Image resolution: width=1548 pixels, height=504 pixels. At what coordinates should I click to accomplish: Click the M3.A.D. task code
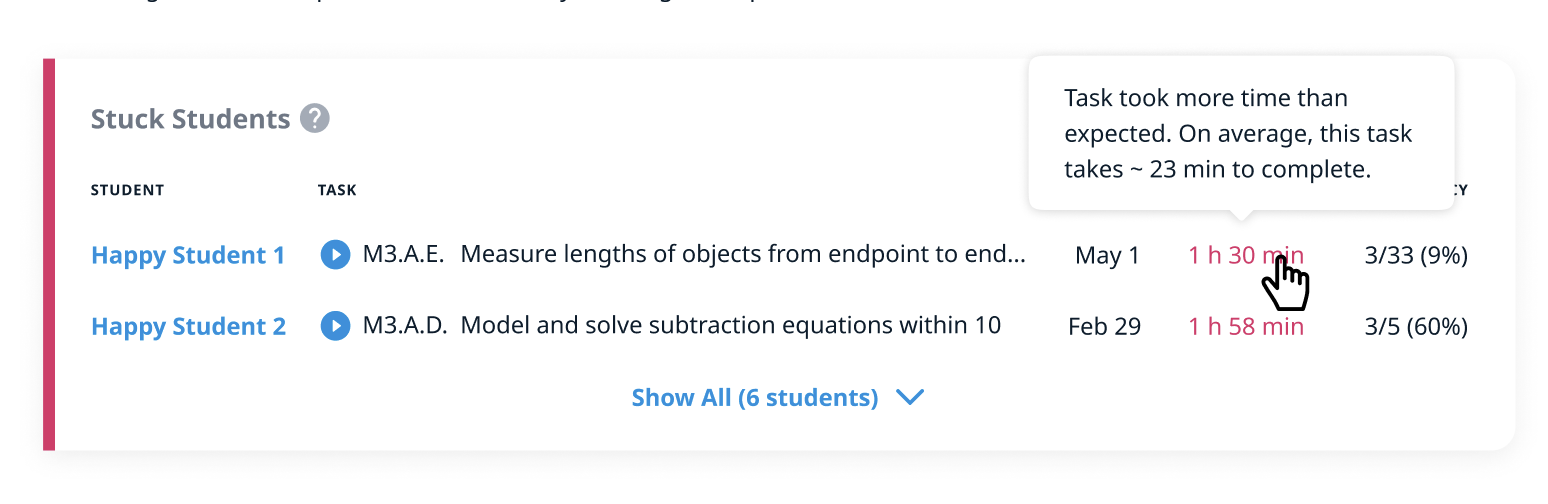404,326
